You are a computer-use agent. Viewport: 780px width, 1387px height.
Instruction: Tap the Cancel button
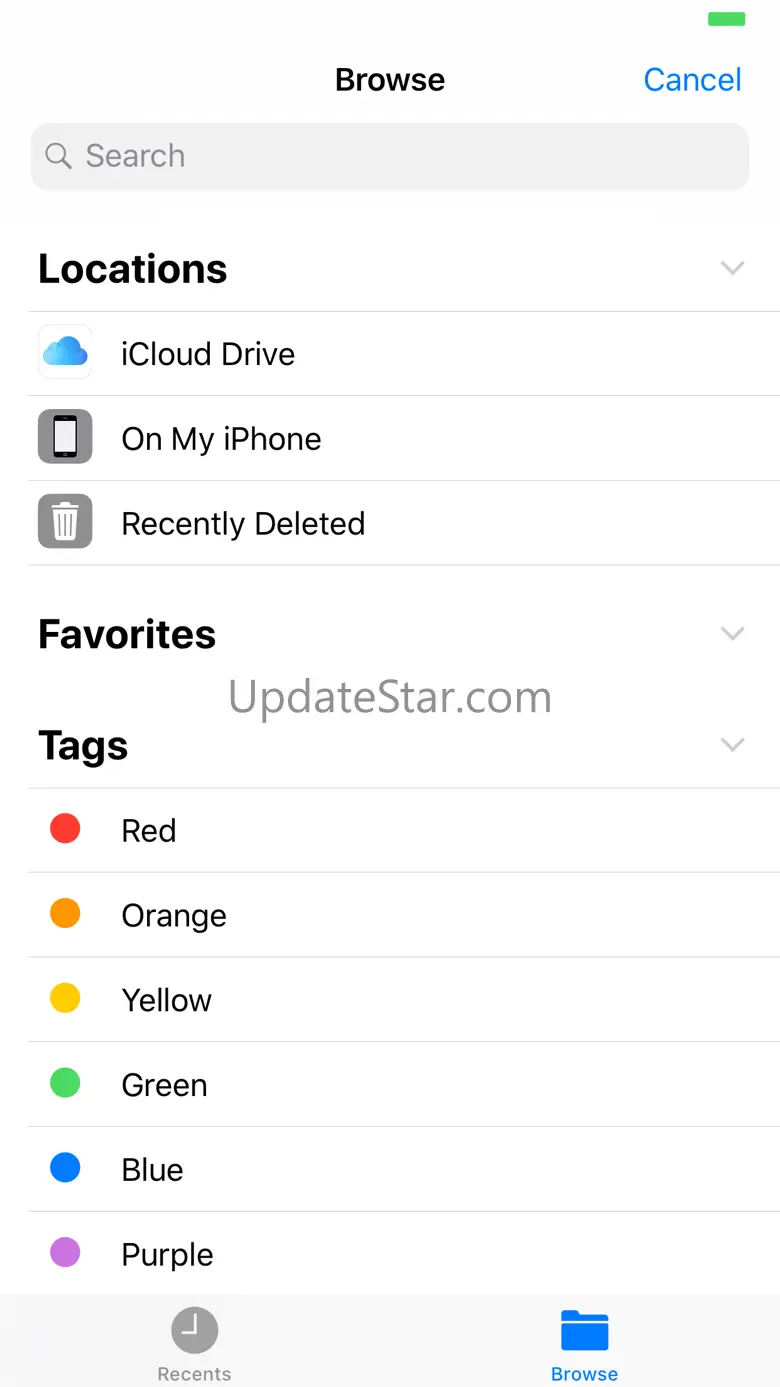click(x=692, y=80)
